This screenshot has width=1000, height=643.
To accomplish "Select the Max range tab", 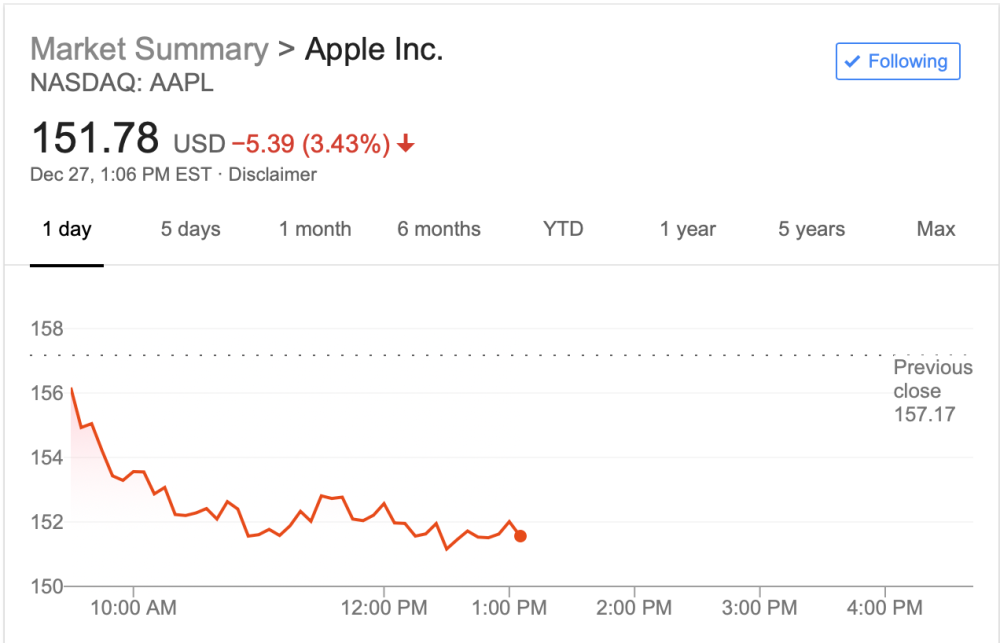I will 935,229.
